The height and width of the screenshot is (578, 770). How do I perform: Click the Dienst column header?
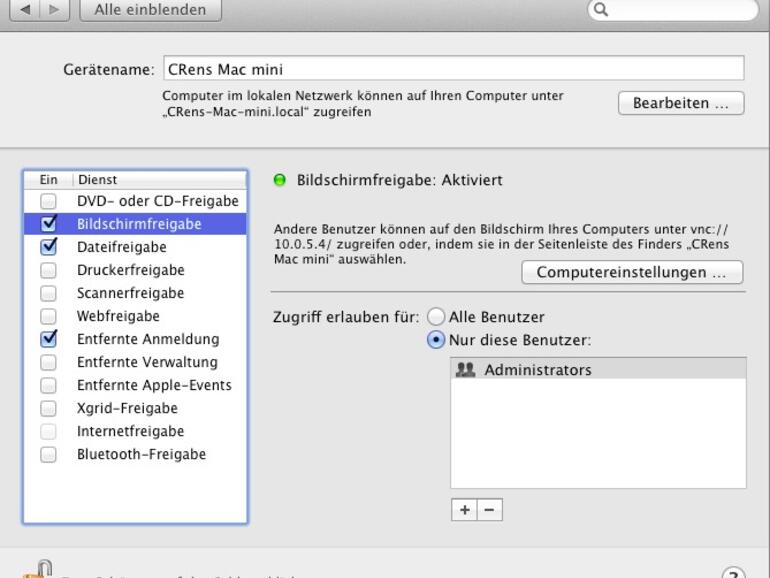coord(160,180)
